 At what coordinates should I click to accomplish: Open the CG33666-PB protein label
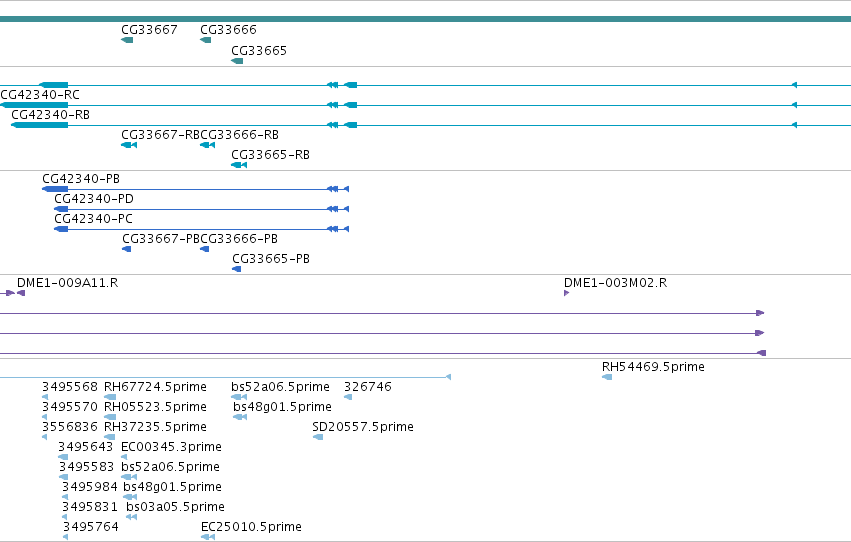point(239,239)
